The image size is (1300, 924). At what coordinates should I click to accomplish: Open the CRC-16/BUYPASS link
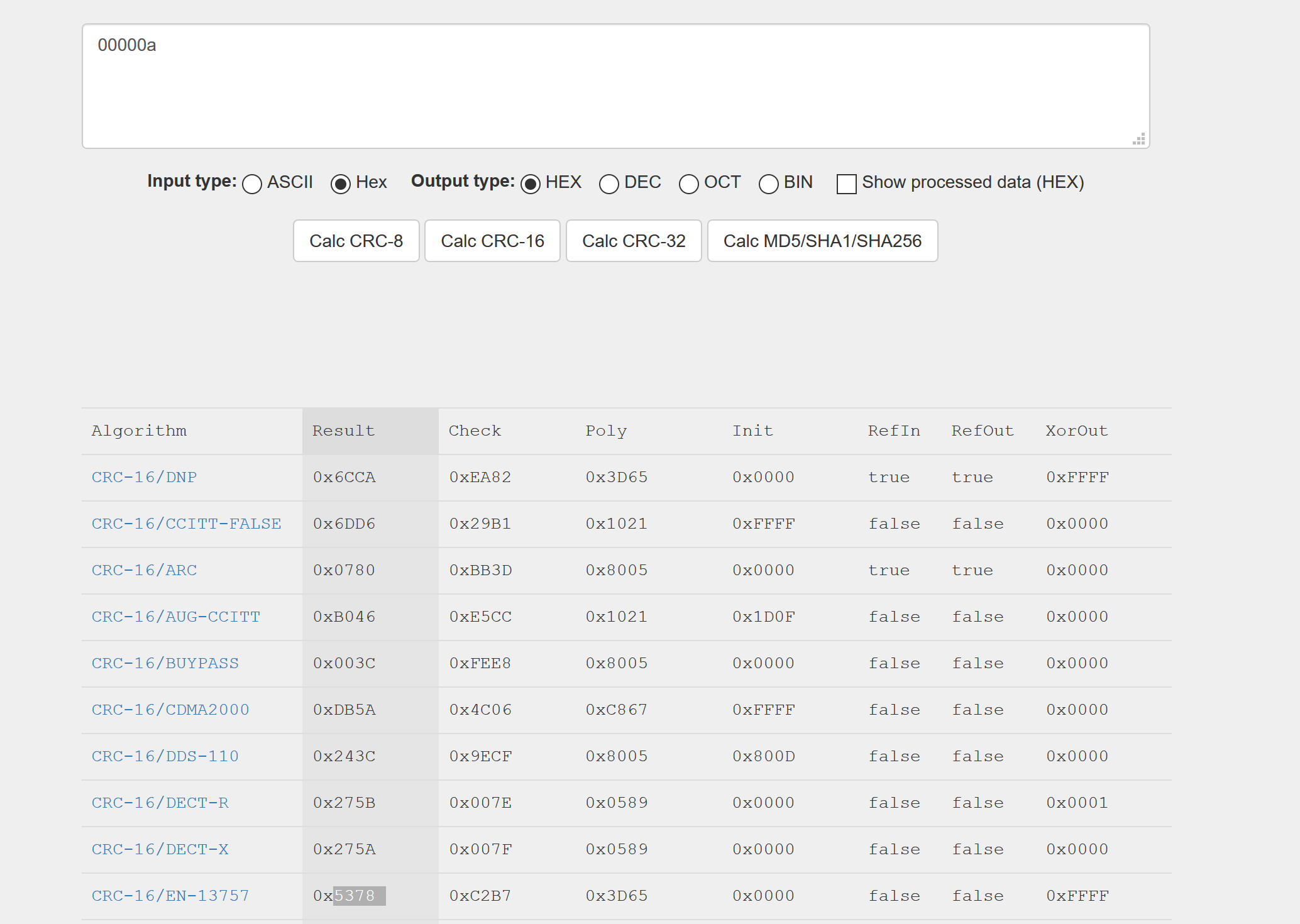[165, 663]
